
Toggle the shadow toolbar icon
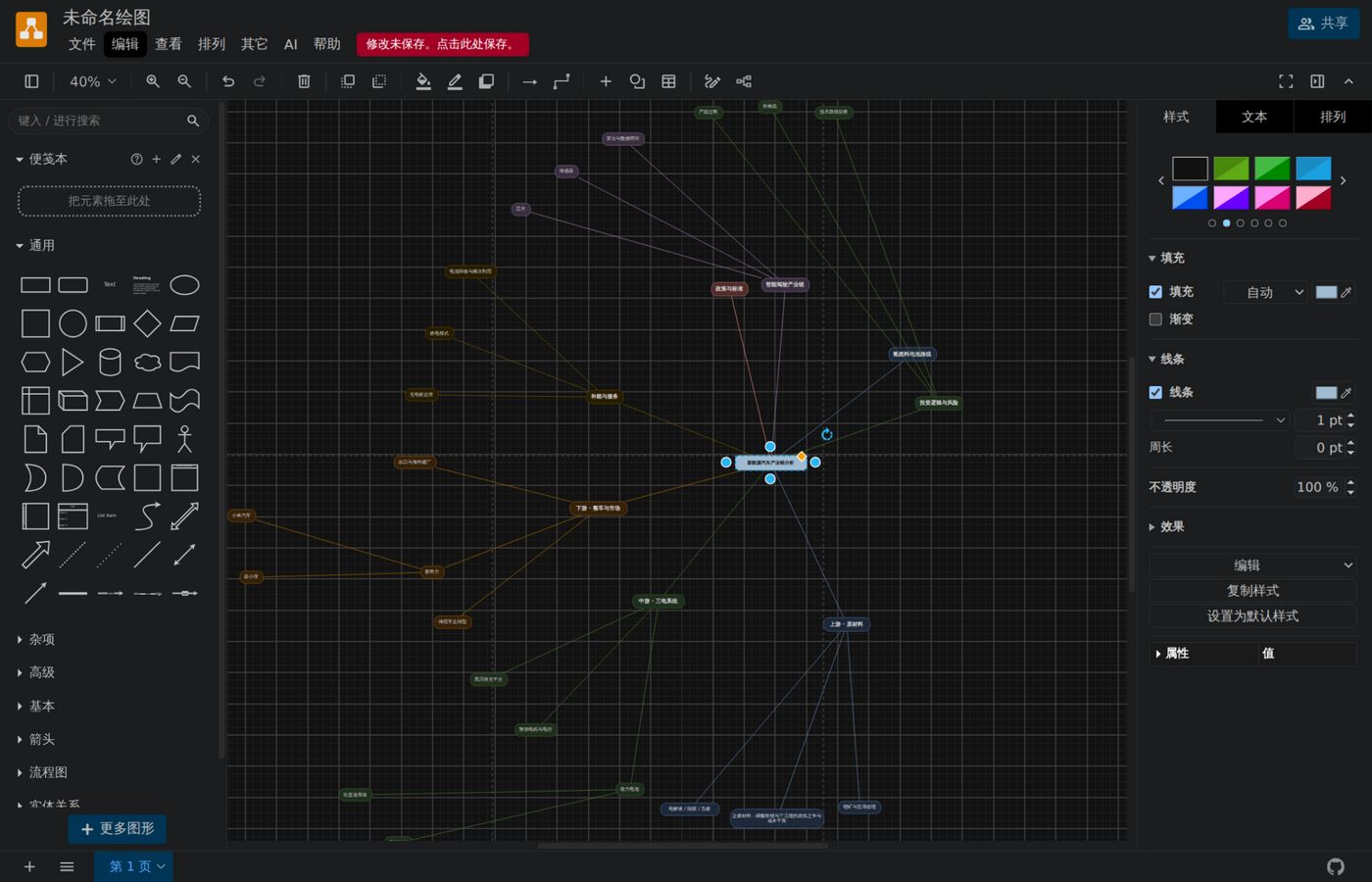pos(486,81)
